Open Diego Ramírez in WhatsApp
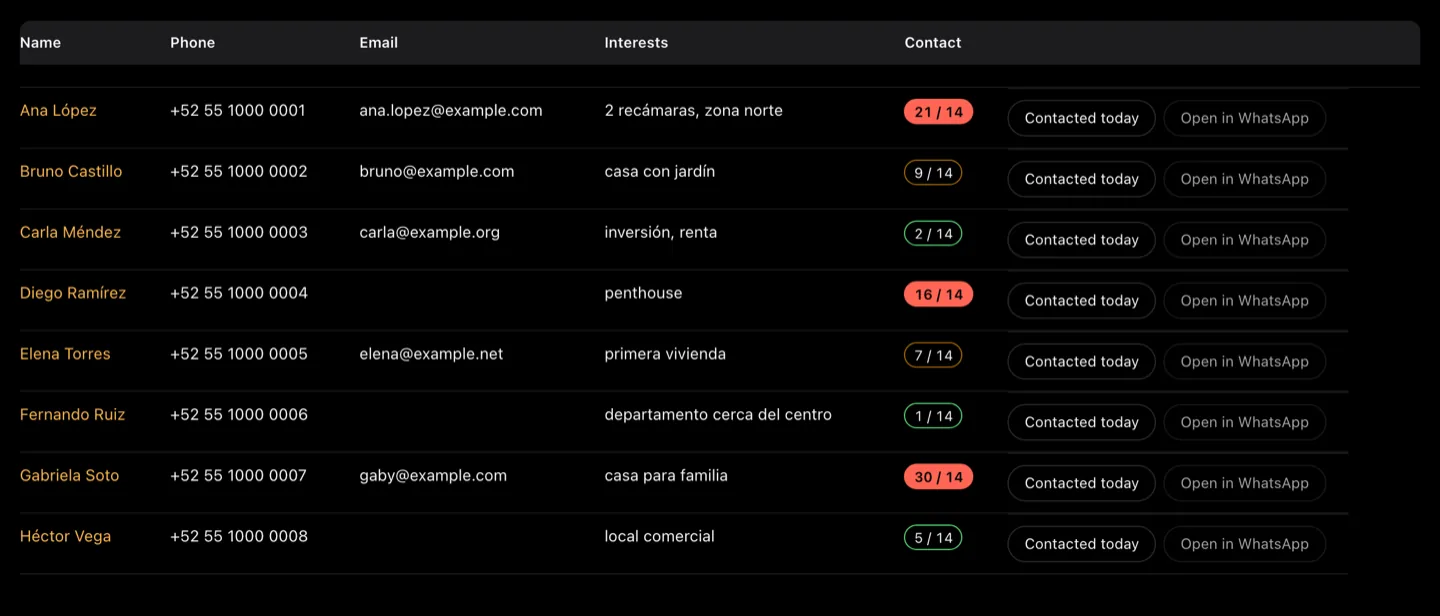Screen dimensions: 1440x616 click(1244, 301)
